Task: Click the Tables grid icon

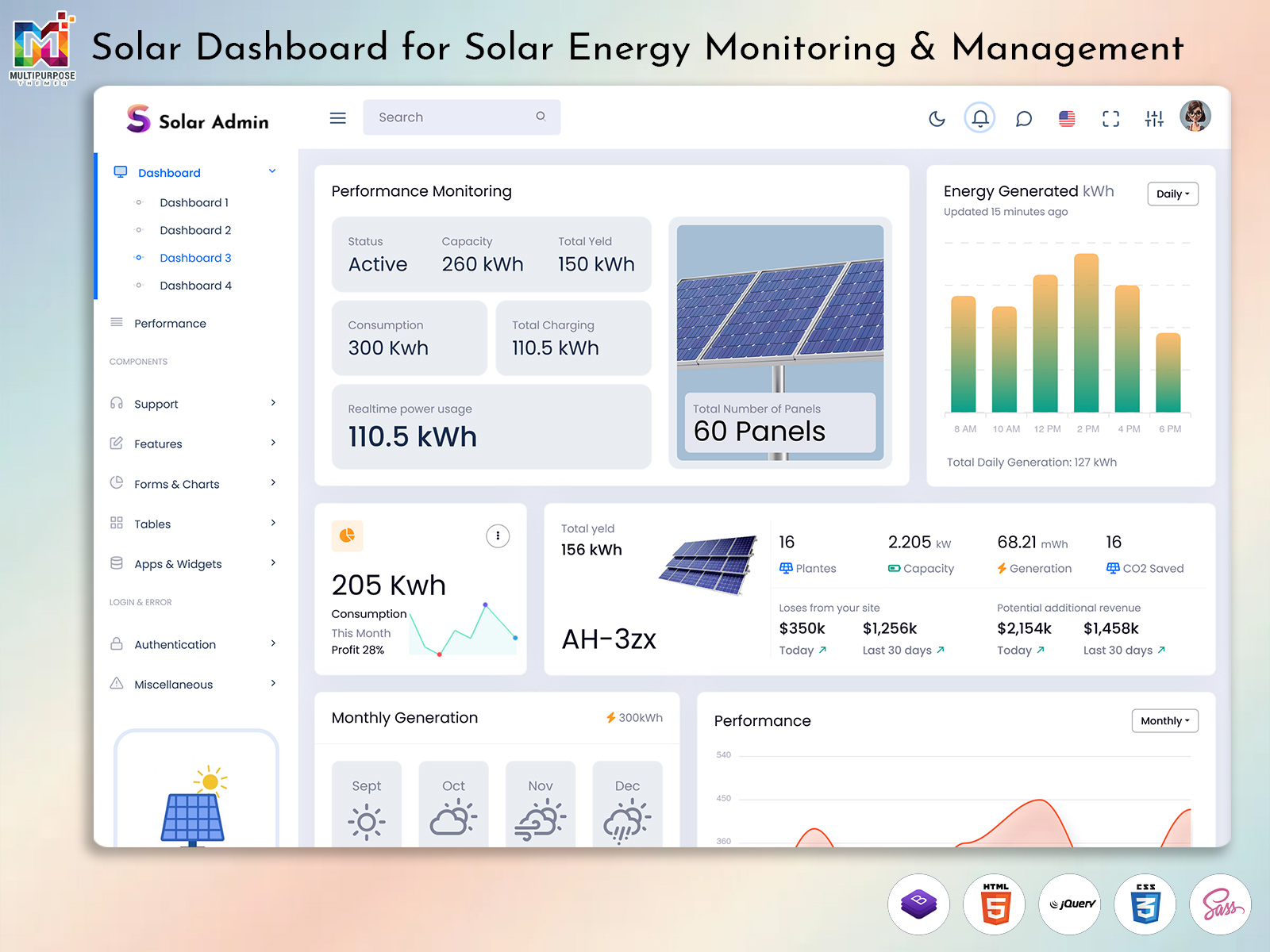Action: pos(117,523)
